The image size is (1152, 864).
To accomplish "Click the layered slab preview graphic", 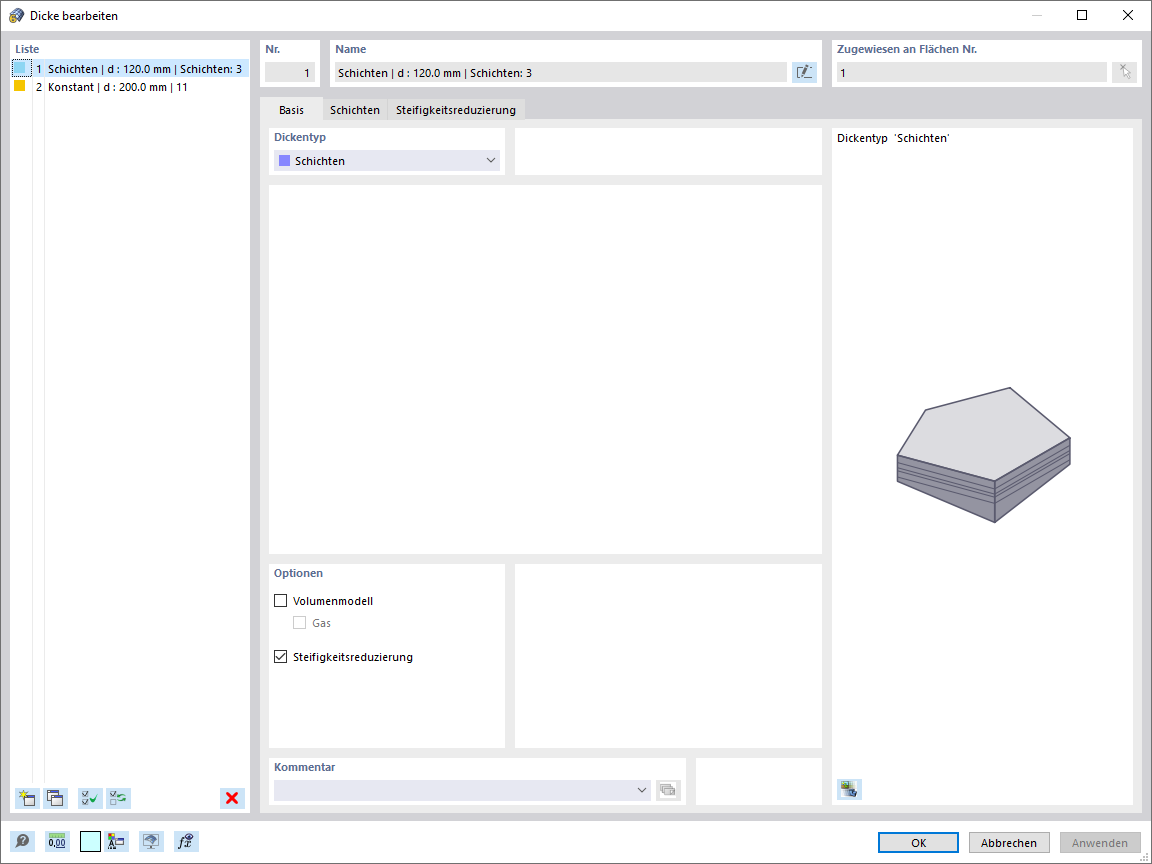I will pos(984,455).
